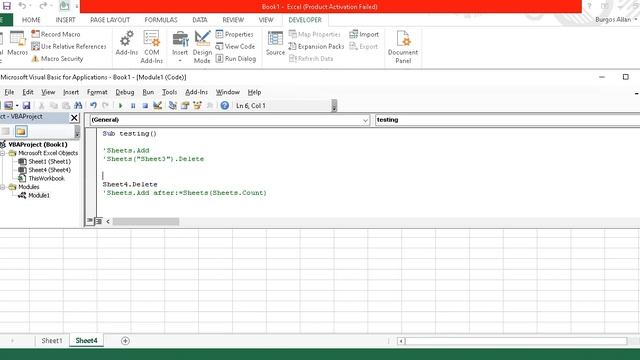Open the Debug menu
Screen dimensions: 640x360
(124, 92)
